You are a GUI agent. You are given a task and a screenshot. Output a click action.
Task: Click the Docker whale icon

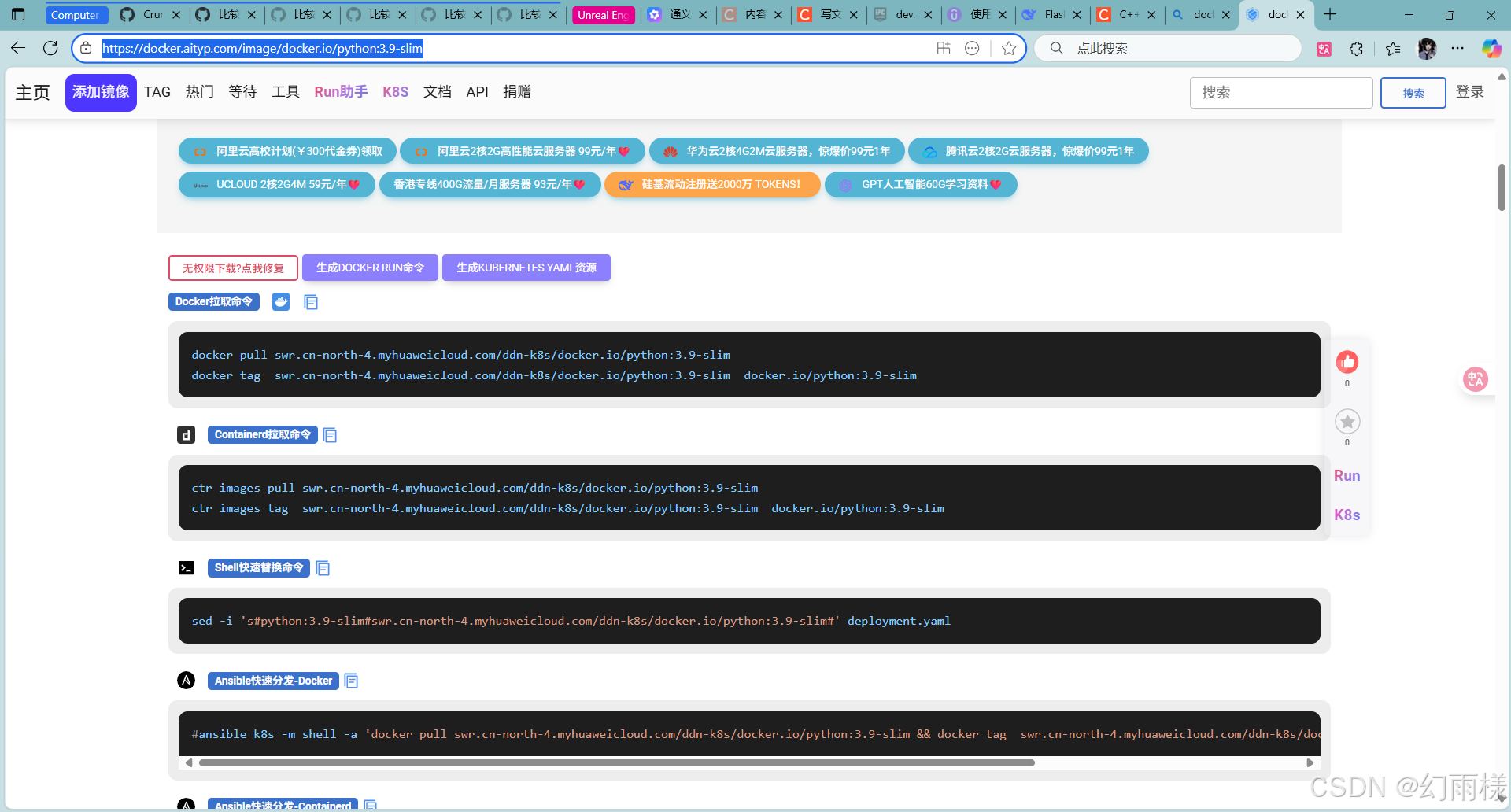(281, 302)
